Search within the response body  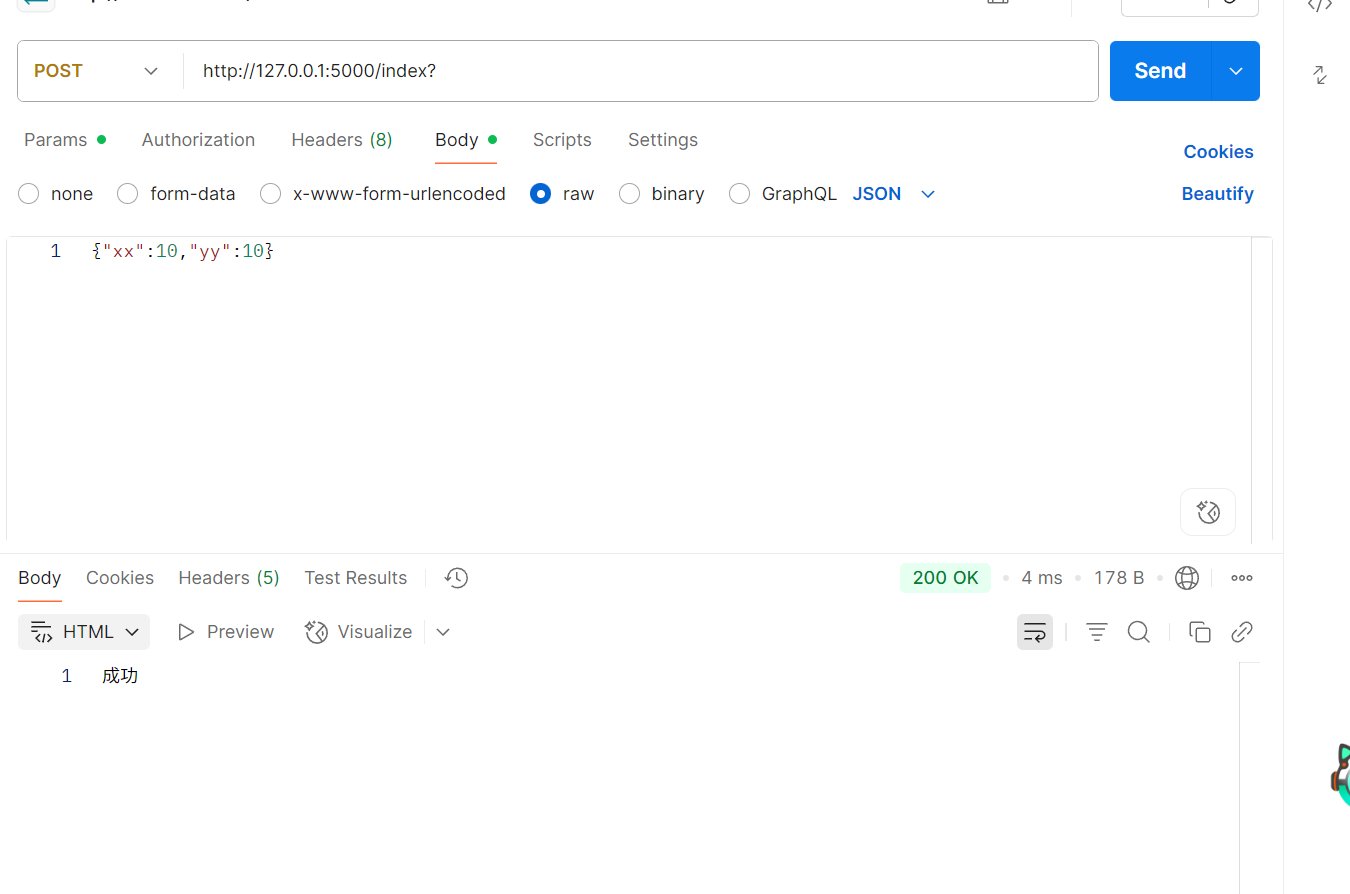click(1138, 632)
